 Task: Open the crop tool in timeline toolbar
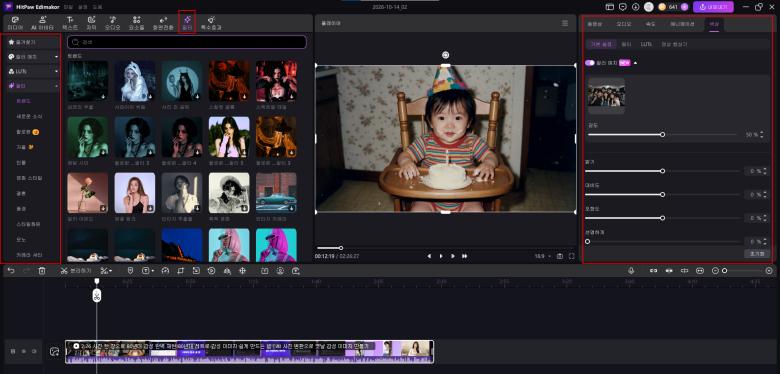click(181, 271)
